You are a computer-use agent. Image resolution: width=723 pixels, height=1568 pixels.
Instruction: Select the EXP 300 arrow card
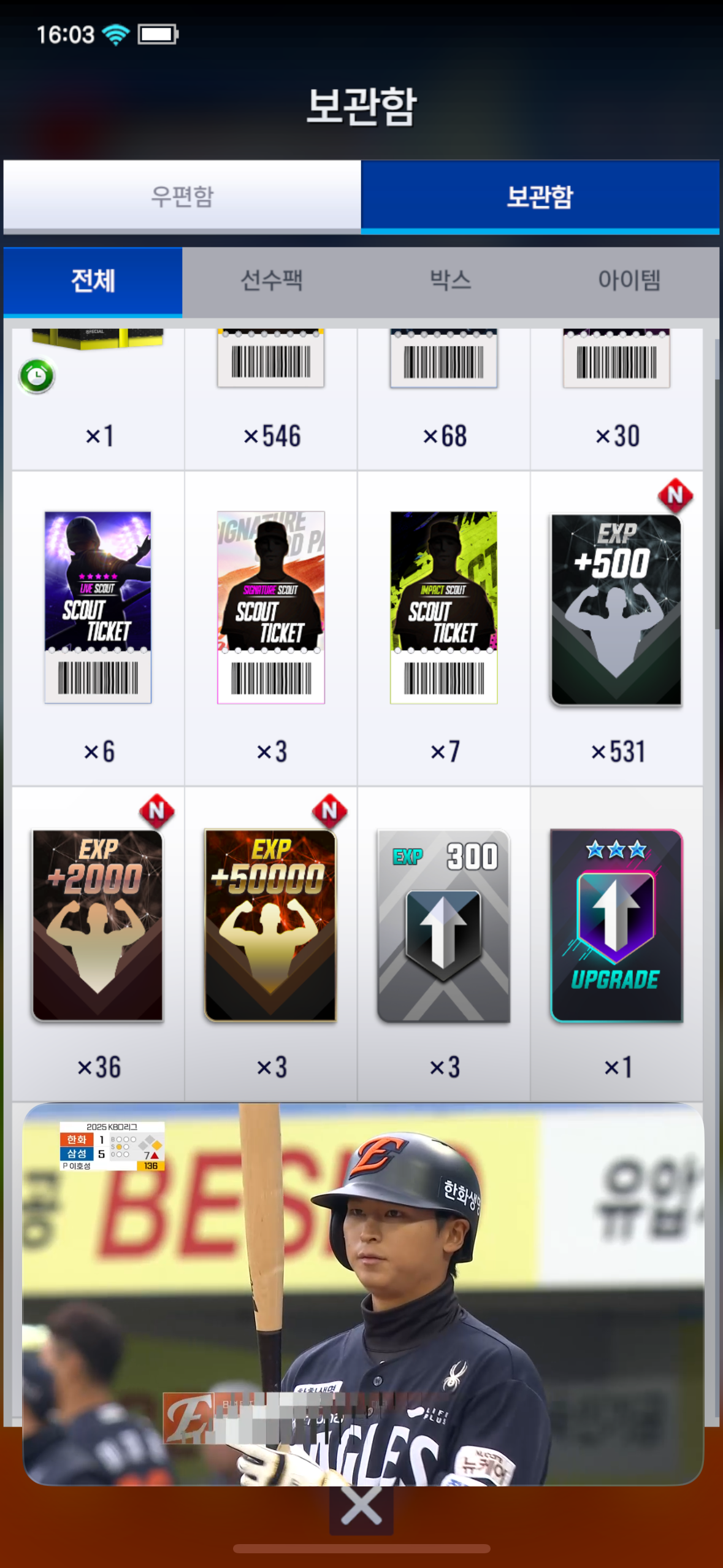444,925
